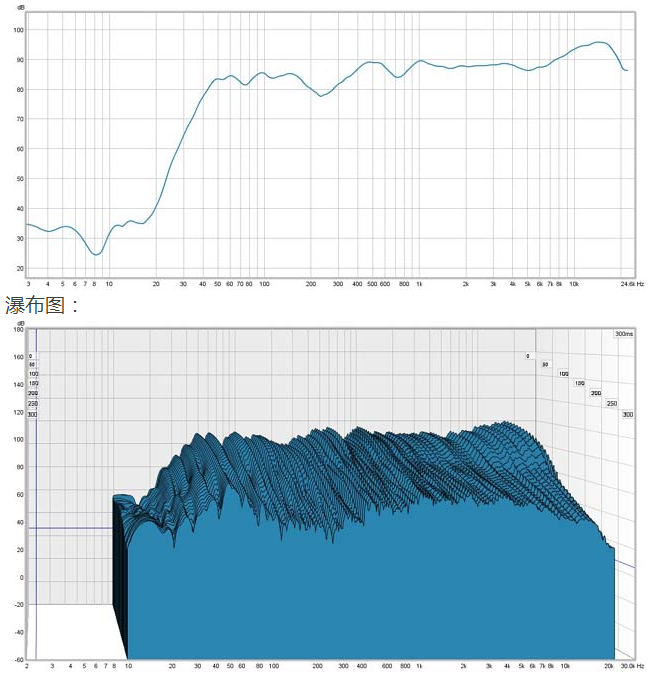
Task: Click the 0 label on the diagonal time axis
Action: 528,356
